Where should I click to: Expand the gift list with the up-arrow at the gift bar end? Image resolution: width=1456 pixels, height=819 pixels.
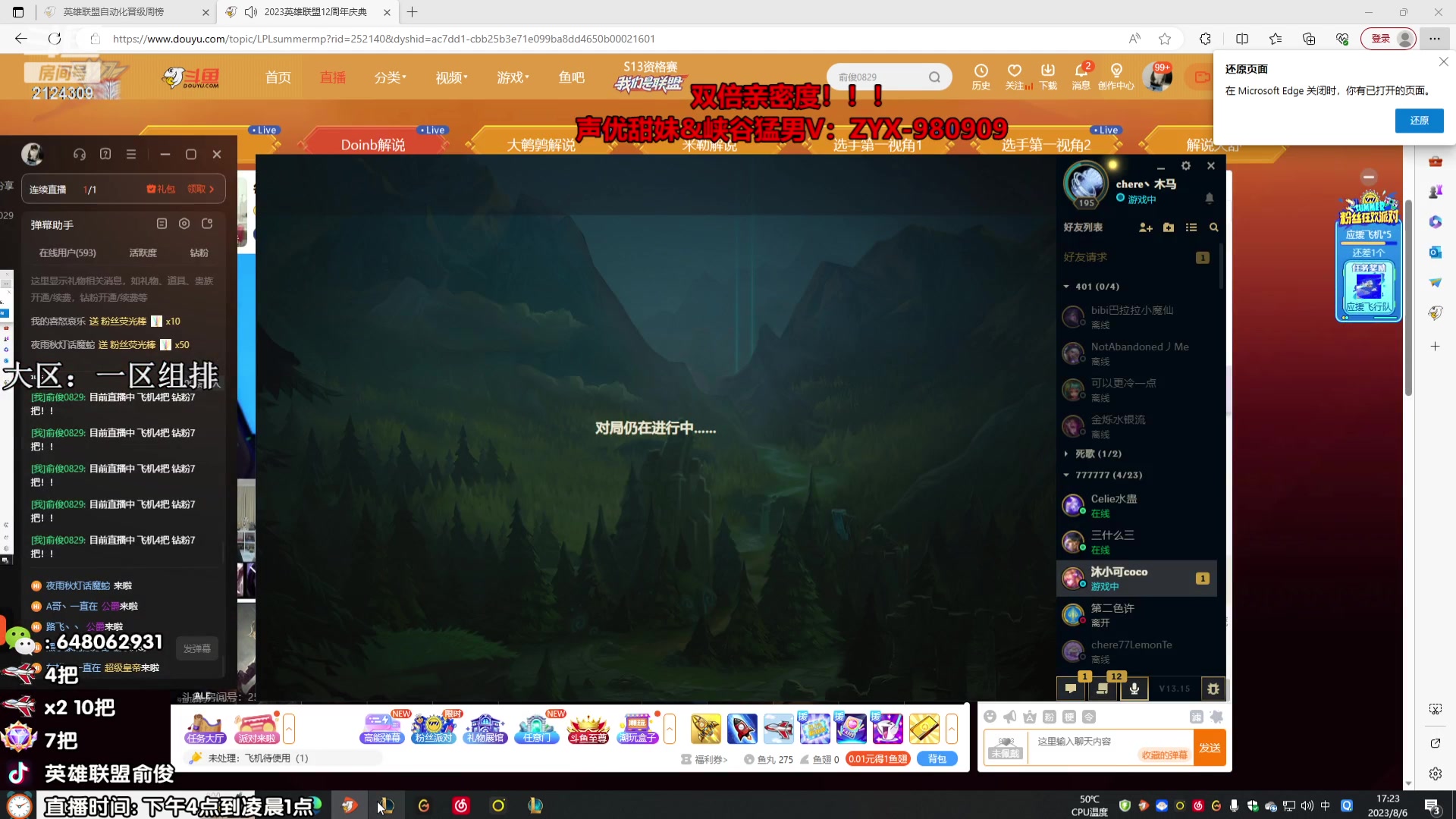[x=952, y=729]
